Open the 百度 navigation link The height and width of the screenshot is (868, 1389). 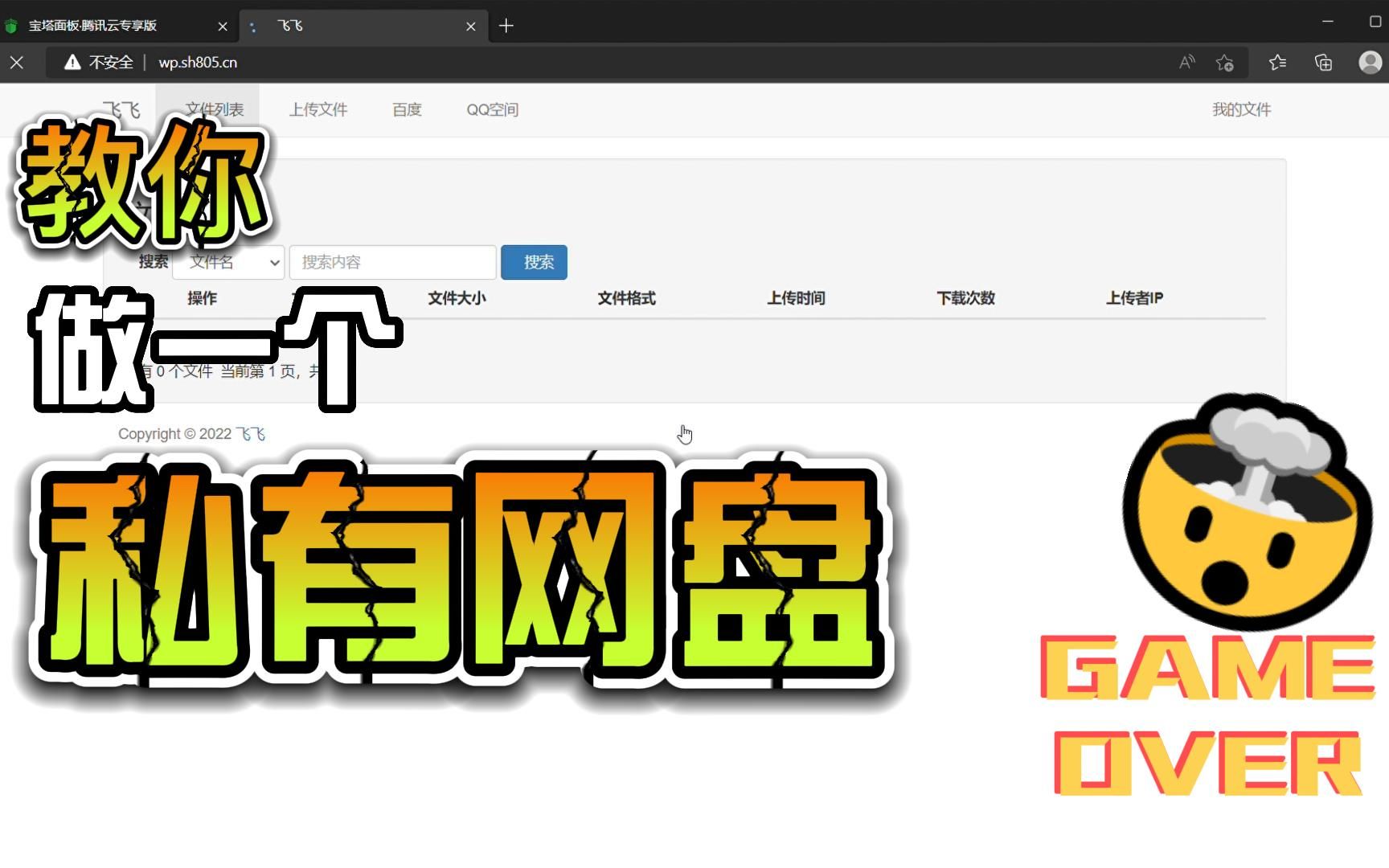[x=407, y=109]
